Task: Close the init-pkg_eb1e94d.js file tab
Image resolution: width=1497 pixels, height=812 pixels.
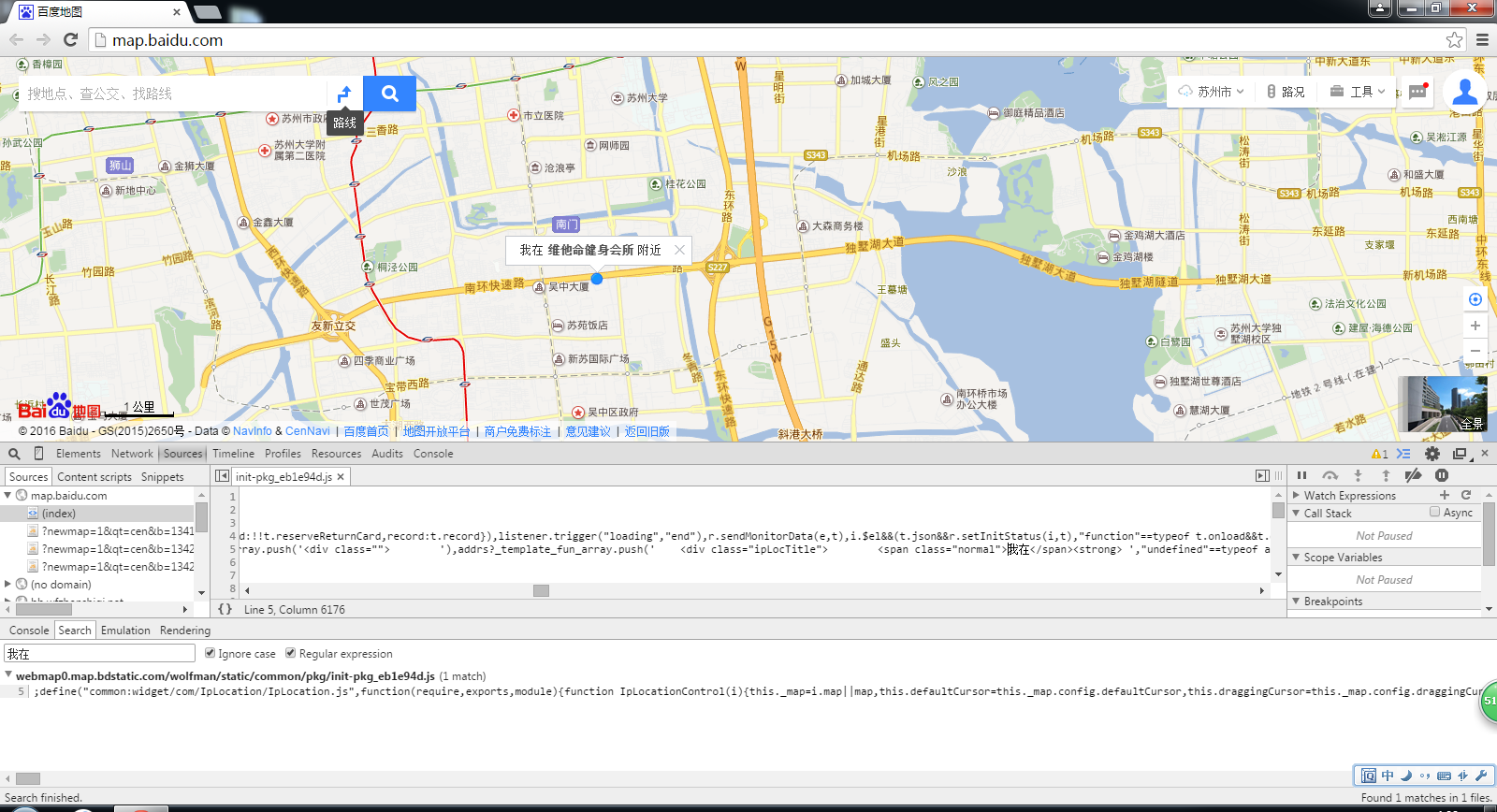Action: coord(341,477)
